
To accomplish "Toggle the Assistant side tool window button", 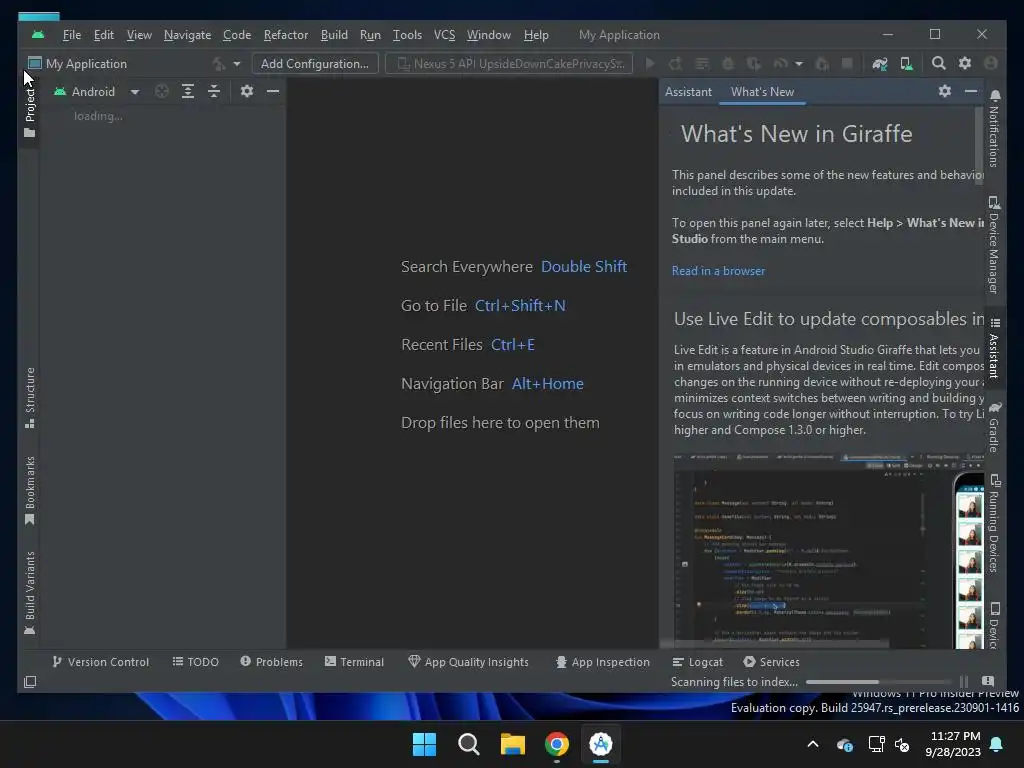I will pyautogui.click(x=995, y=349).
